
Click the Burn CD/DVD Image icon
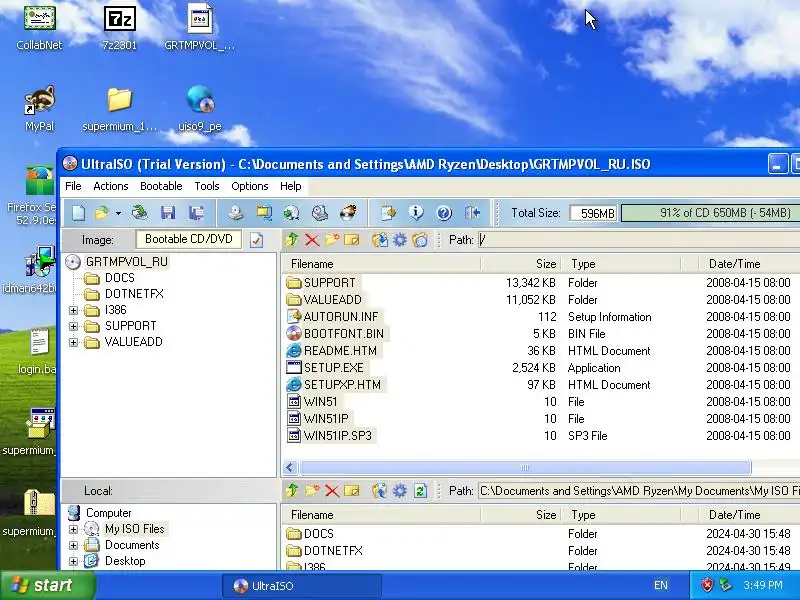pos(348,213)
